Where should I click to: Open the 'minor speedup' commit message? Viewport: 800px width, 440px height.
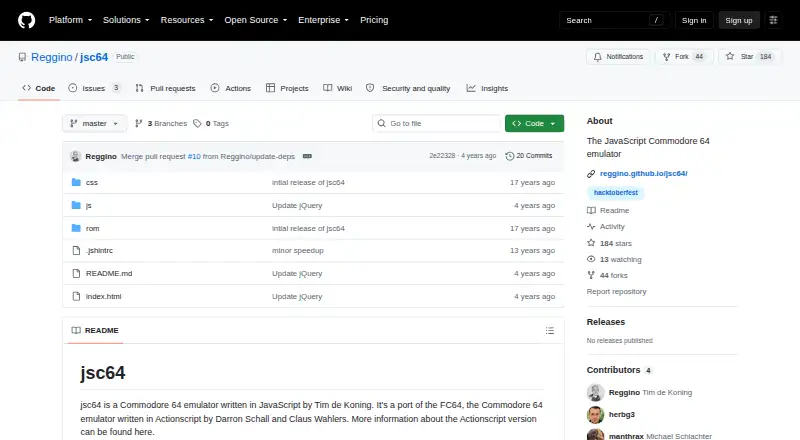(297, 251)
